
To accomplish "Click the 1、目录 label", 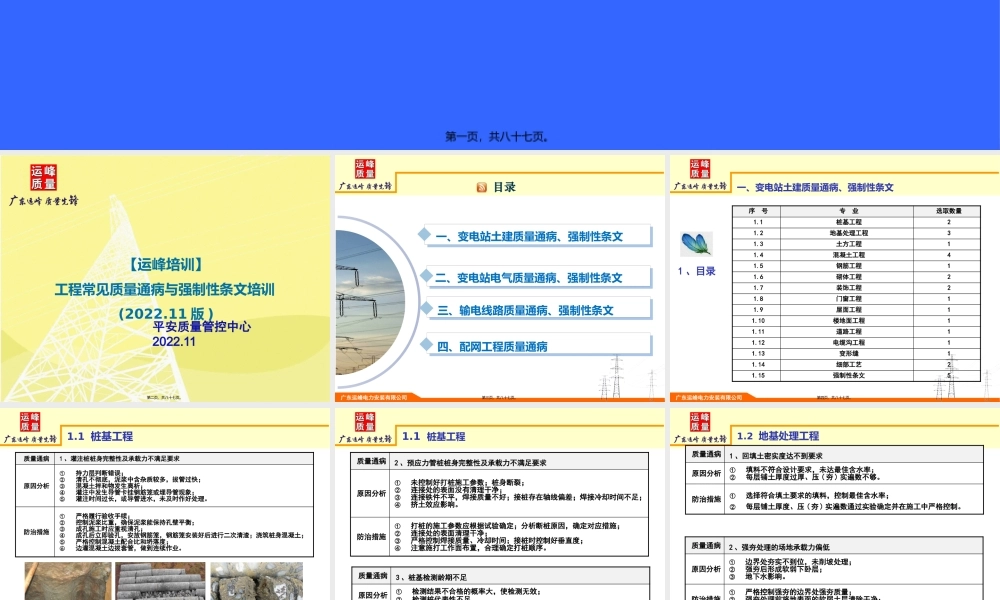I will click(x=697, y=271).
